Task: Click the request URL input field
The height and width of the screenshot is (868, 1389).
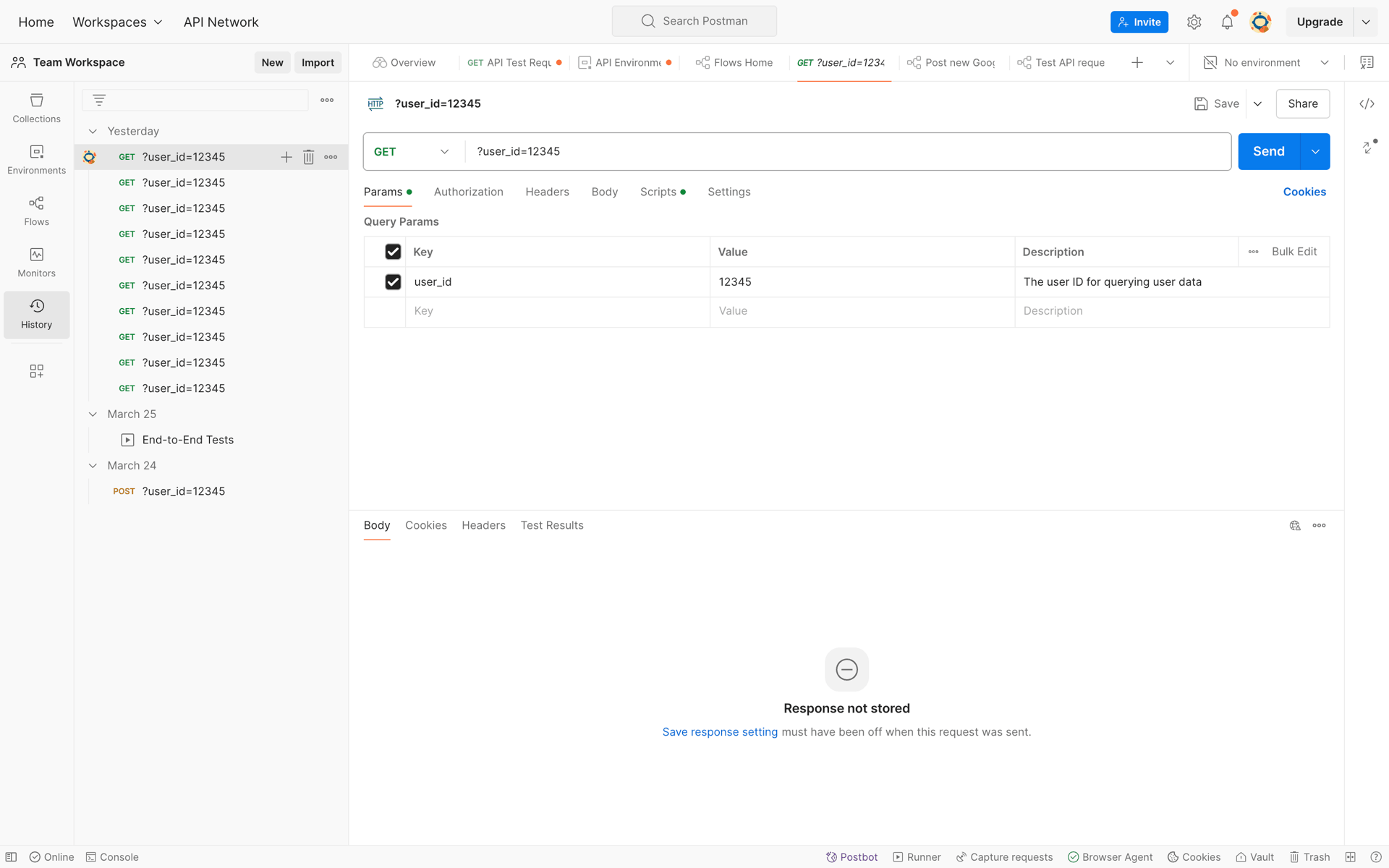Action: [x=847, y=152]
